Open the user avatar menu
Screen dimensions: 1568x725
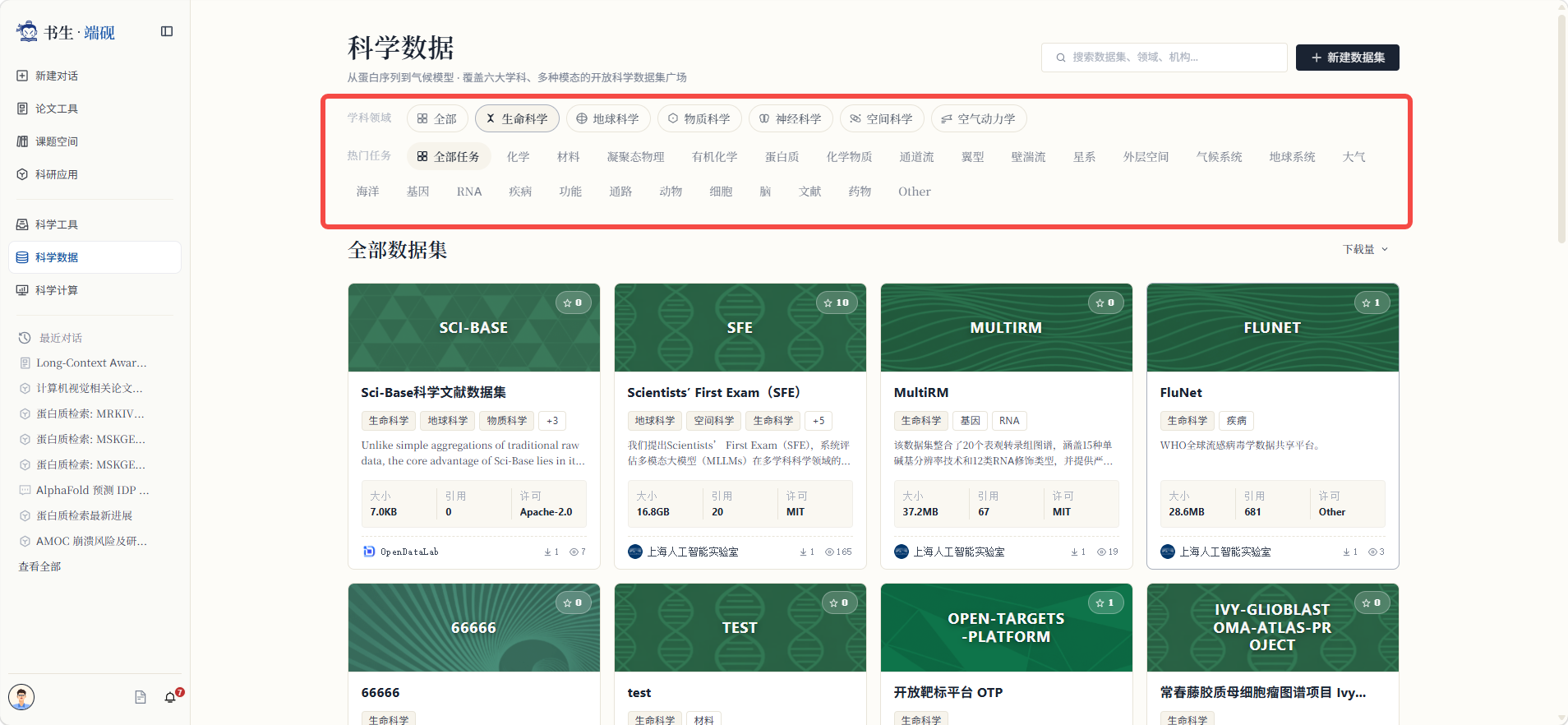[21, 697]
